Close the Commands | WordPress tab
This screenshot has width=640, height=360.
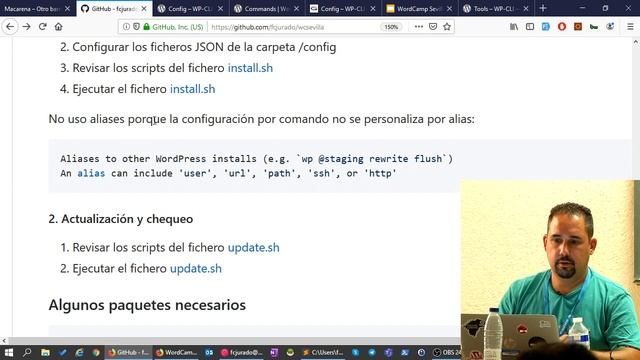[296, 9]
